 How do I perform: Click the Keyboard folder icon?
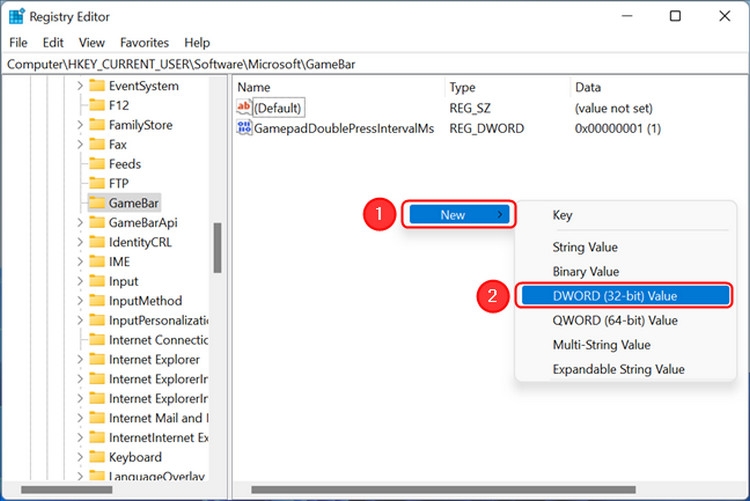pyautogui.click(x=97, y=457)
